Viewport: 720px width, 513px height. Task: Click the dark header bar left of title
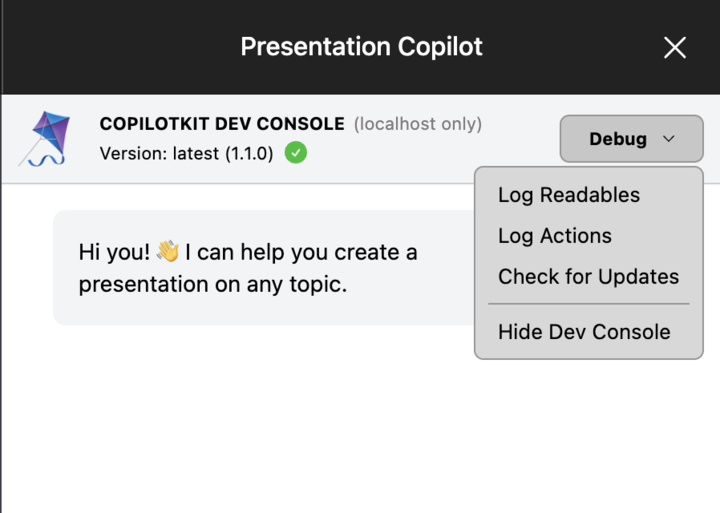(110, 47)
